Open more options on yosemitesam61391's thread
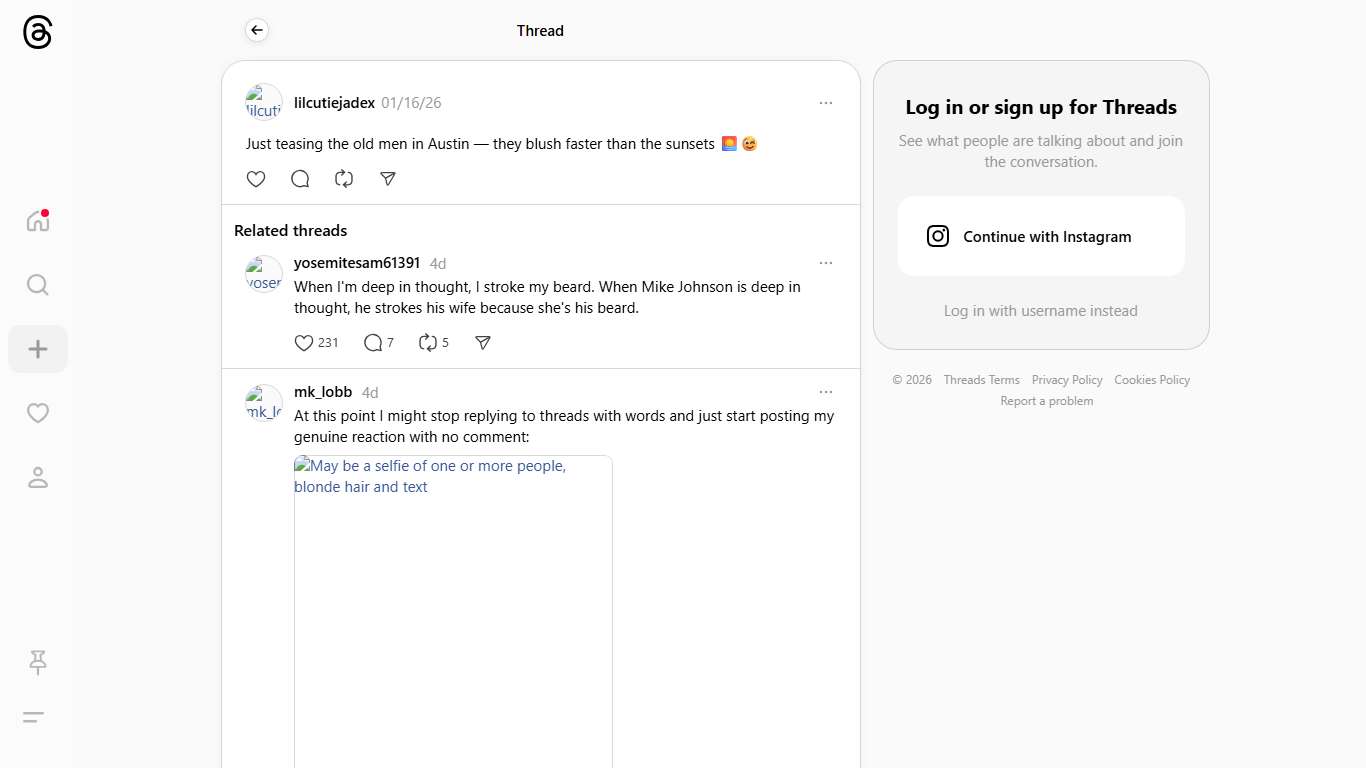The width and height of the screenshot is (1366, 768). [825, 263]
